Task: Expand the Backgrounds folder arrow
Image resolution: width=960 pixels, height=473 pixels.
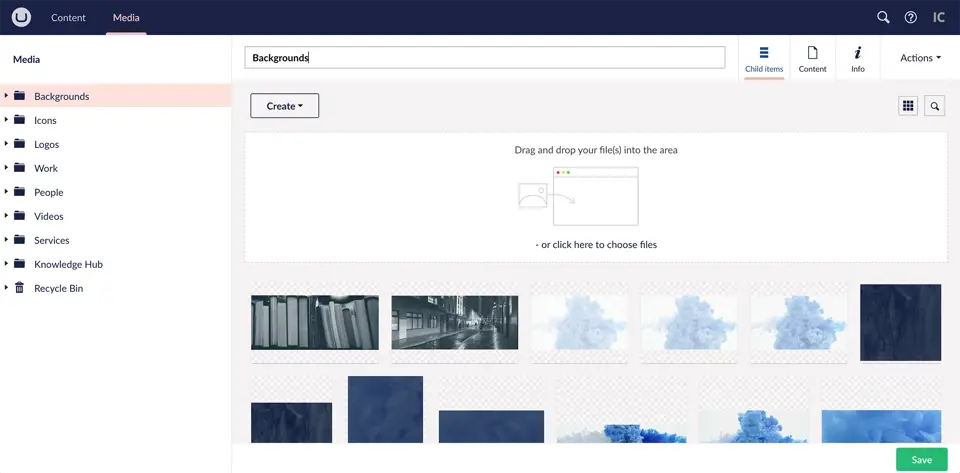Action: 6,96
